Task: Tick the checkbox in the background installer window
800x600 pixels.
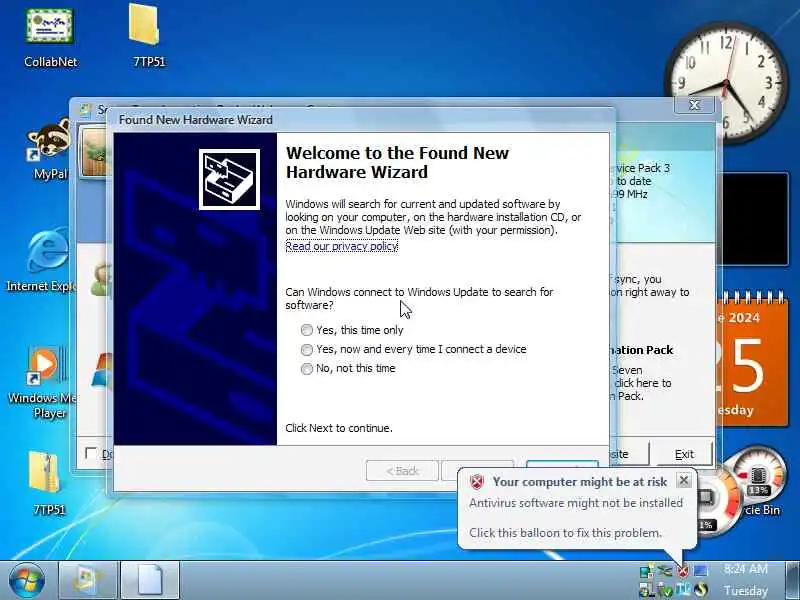Action: (x=91, y=453)
